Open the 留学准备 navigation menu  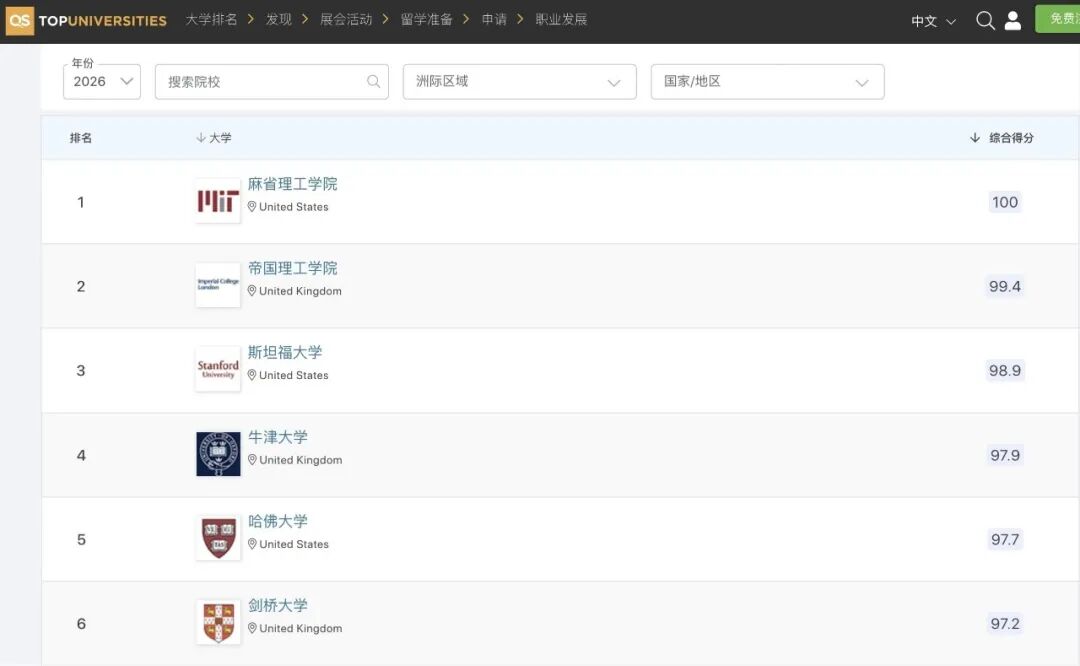click(426, 19)
